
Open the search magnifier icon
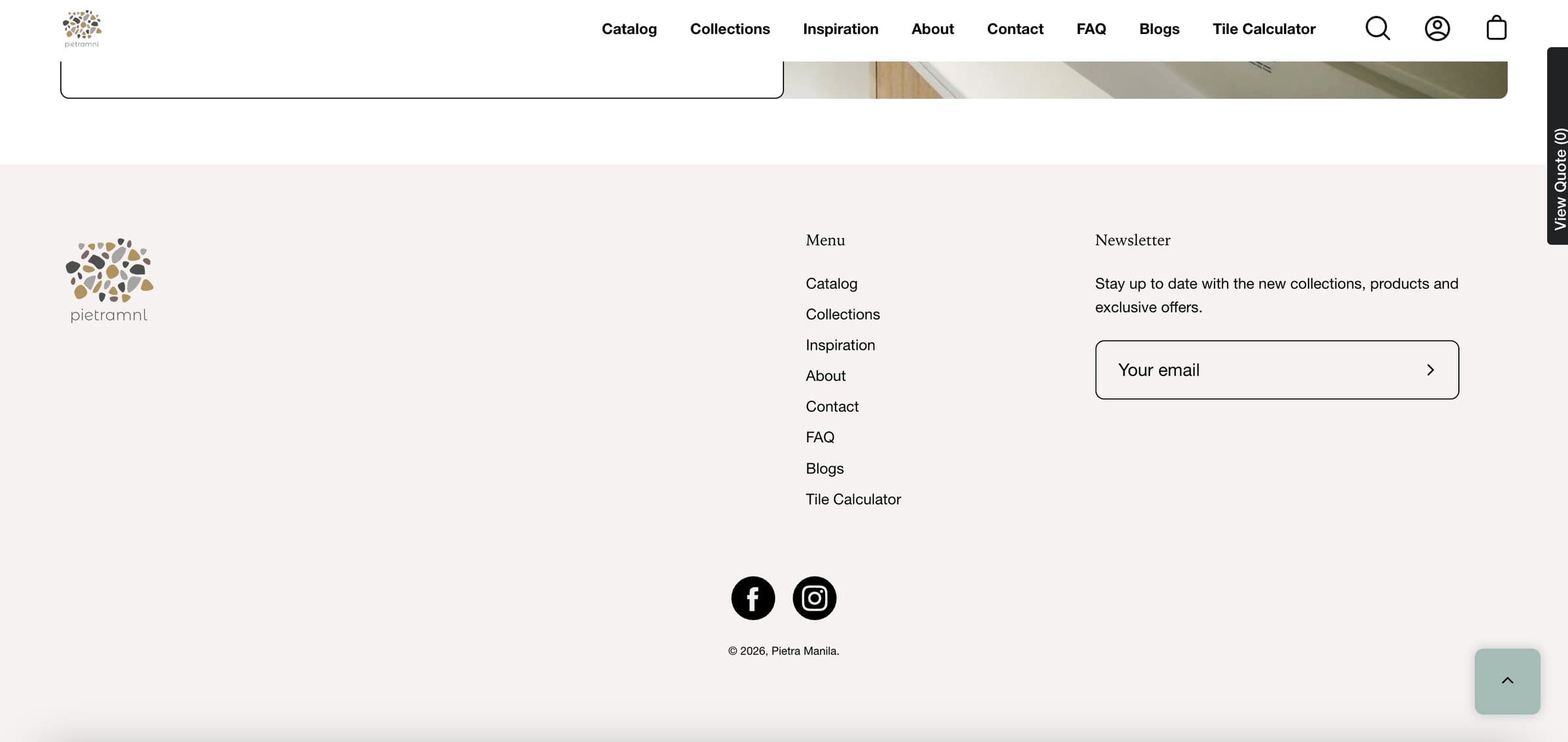(x=1377, y=28)
